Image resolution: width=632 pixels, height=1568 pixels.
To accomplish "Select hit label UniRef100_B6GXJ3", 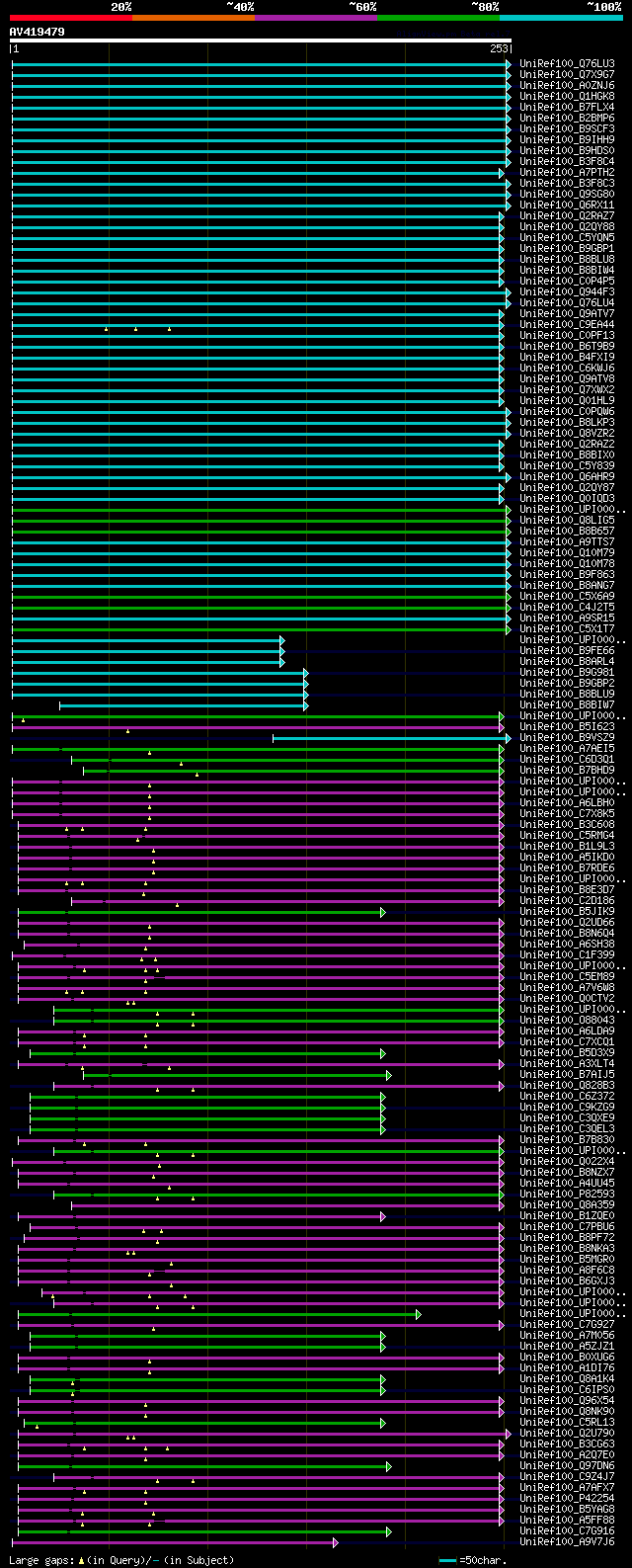I will click(567, 1281).
